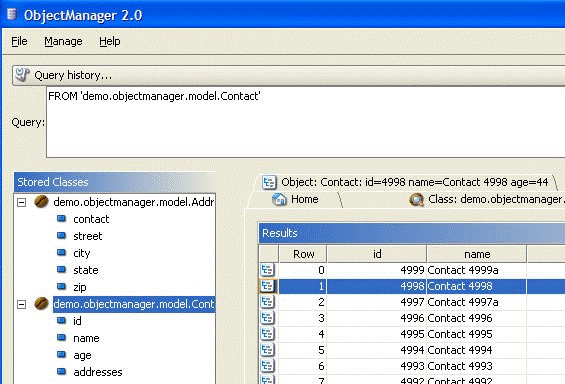The width and height of the screenshot is (565, 384).
Task: Click the house icon on Home tab
Action: click(x=279, y=199)
